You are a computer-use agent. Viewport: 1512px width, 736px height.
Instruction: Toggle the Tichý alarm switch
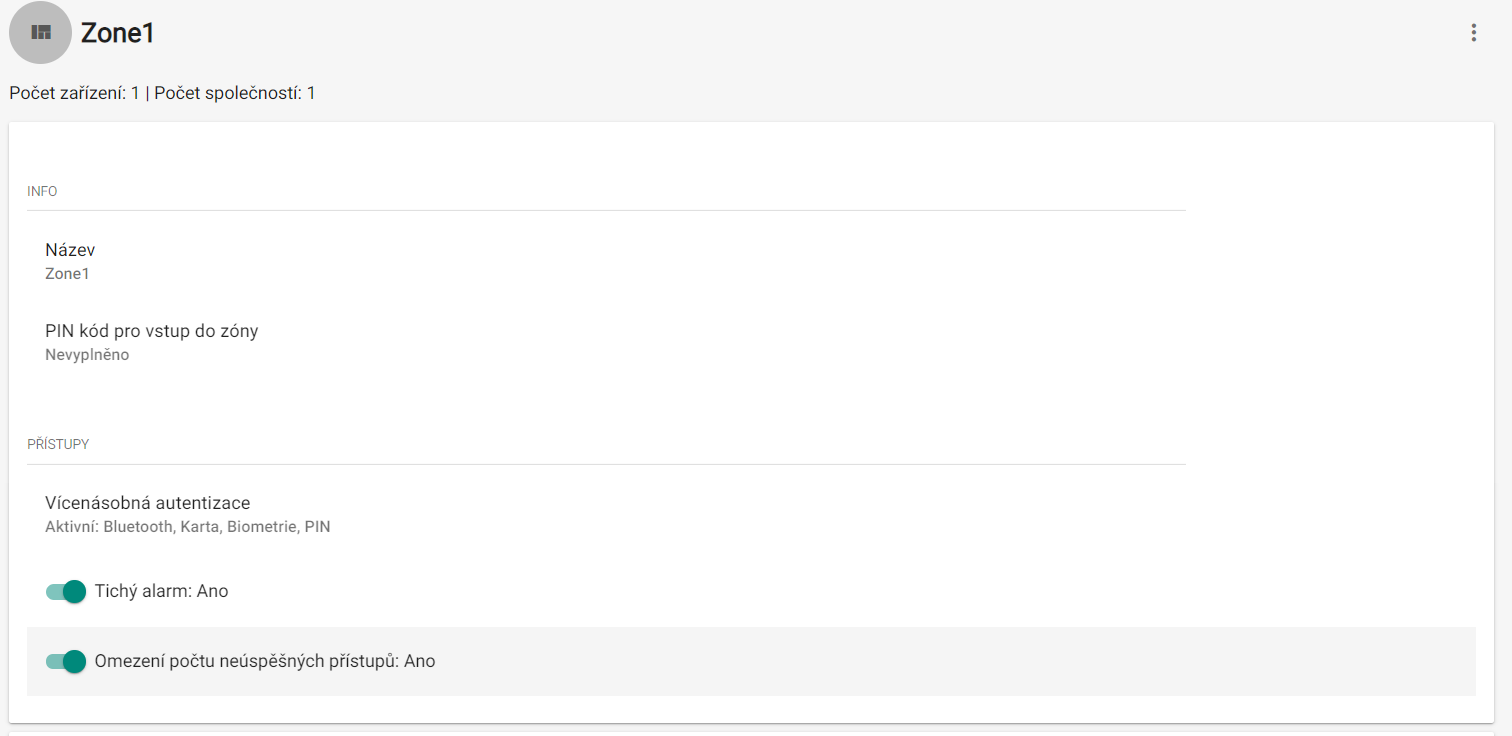tap(66, 591)
